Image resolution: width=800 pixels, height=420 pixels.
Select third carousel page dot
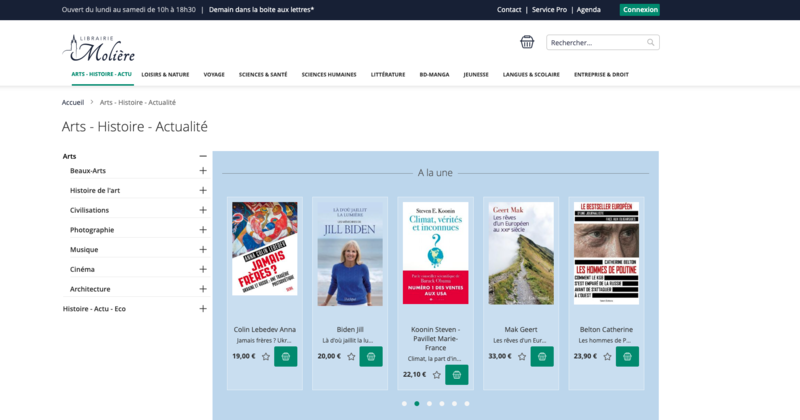430,404
